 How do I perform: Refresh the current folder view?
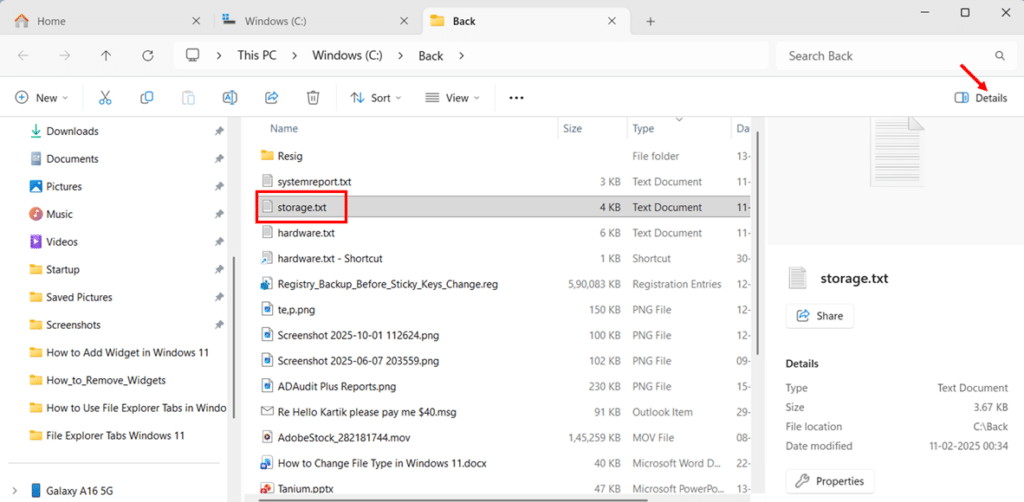point(148,55)
